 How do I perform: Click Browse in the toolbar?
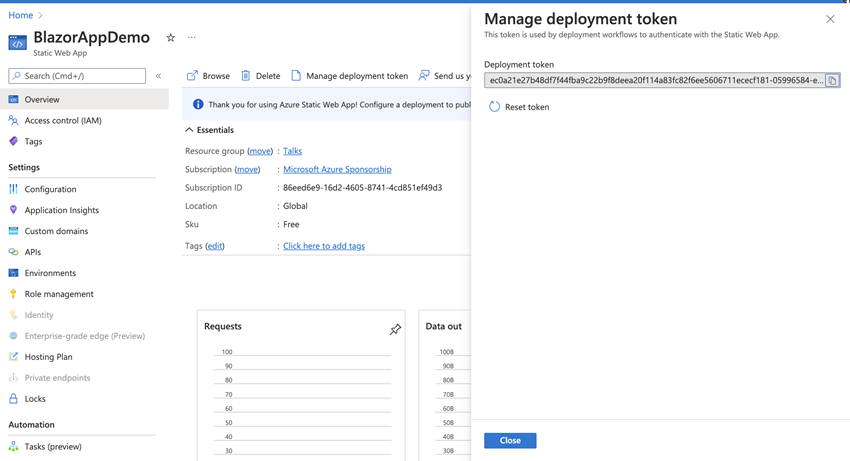(x=208, y=76)
